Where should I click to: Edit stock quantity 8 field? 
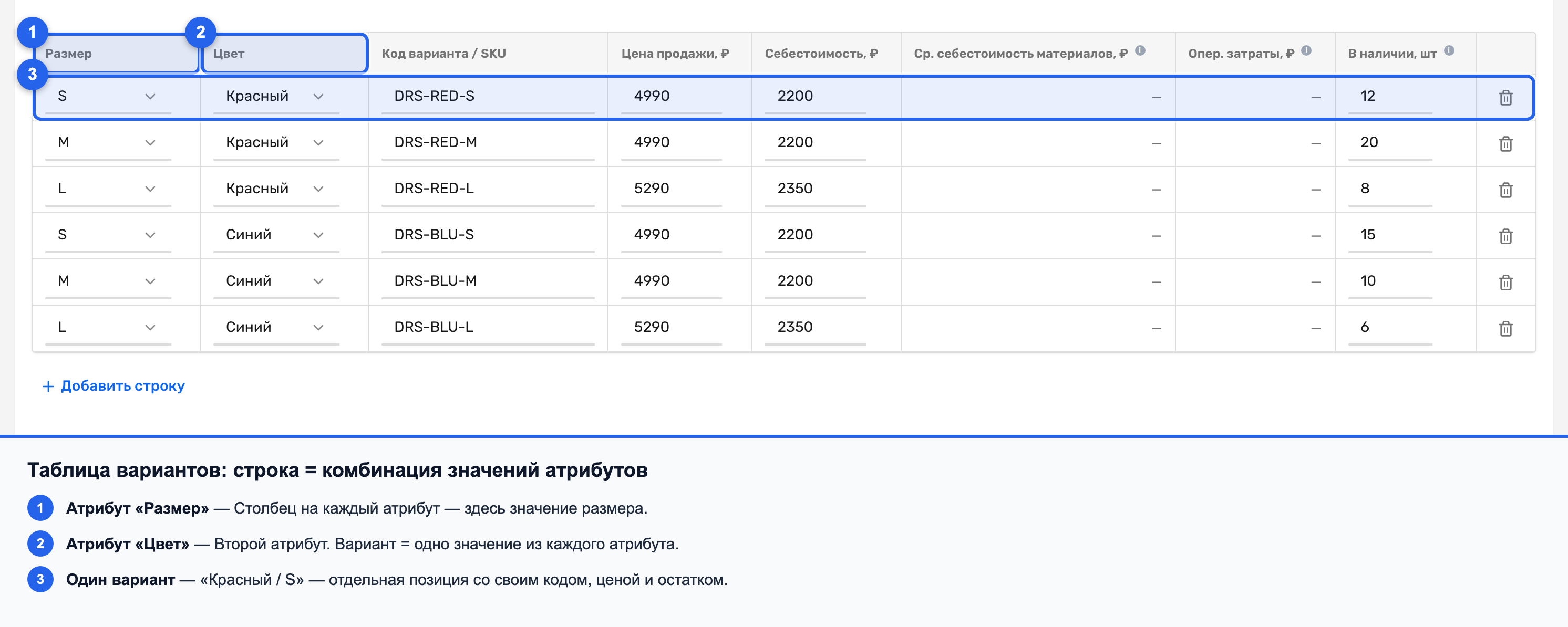pos(1390,189)
